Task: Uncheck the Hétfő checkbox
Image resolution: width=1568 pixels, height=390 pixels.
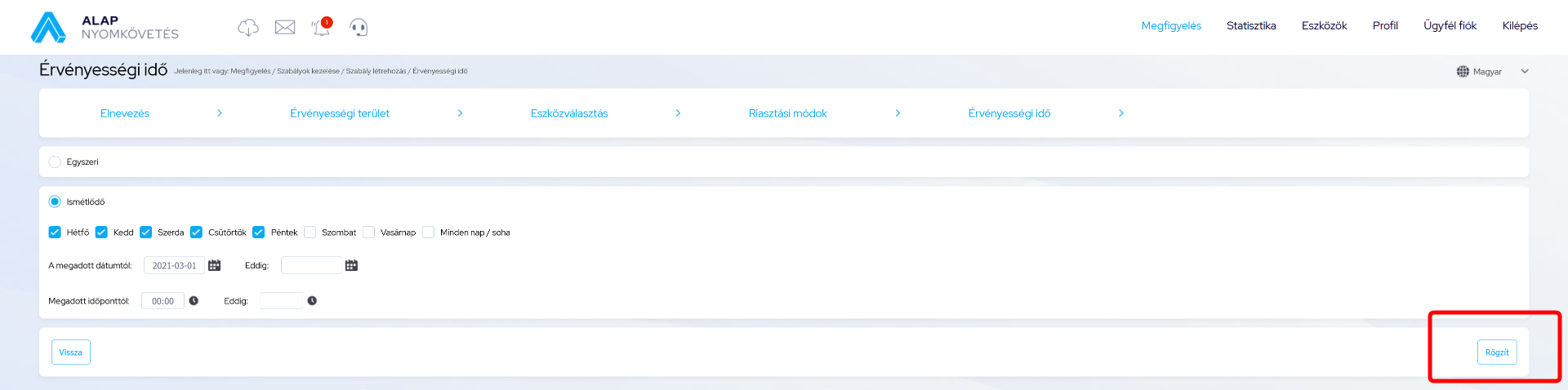Action: click(55, 233)
